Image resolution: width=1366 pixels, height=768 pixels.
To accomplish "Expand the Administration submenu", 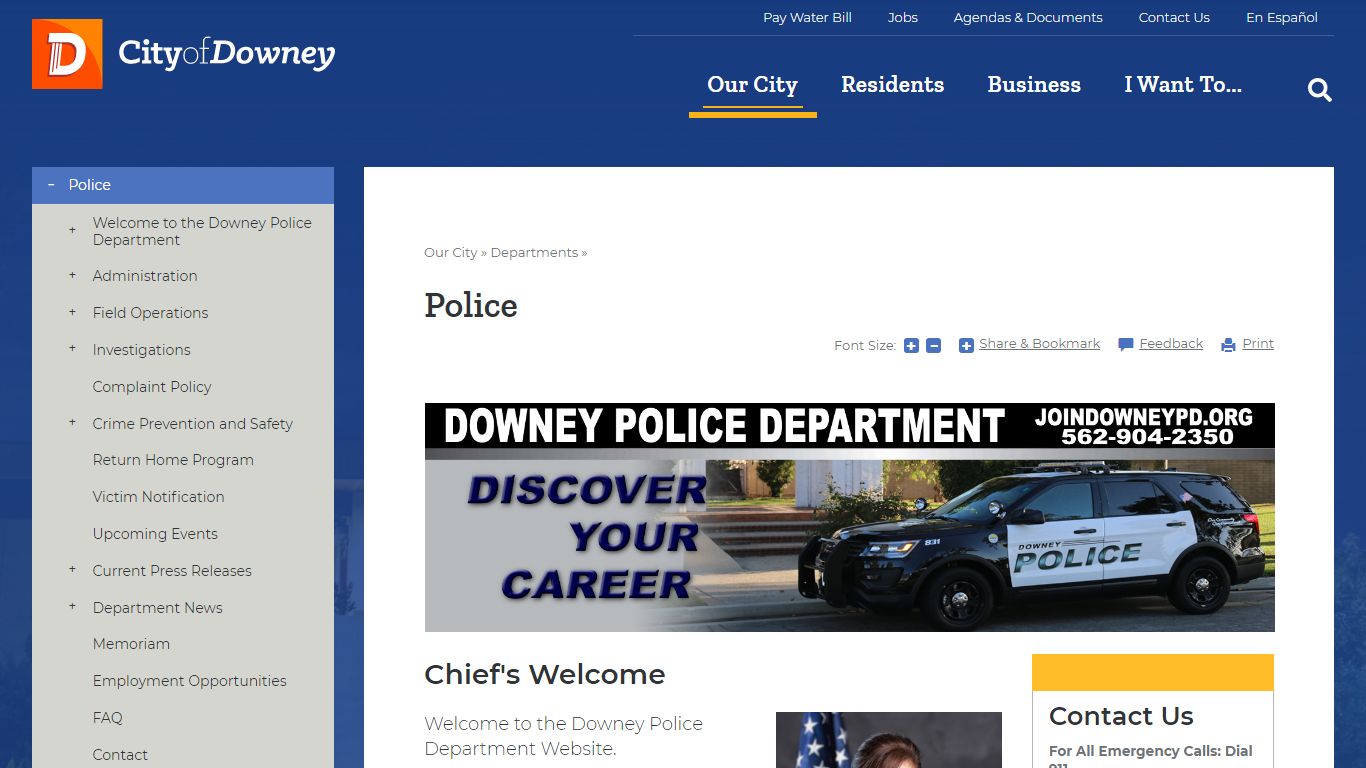I will [x=72, y=275].
